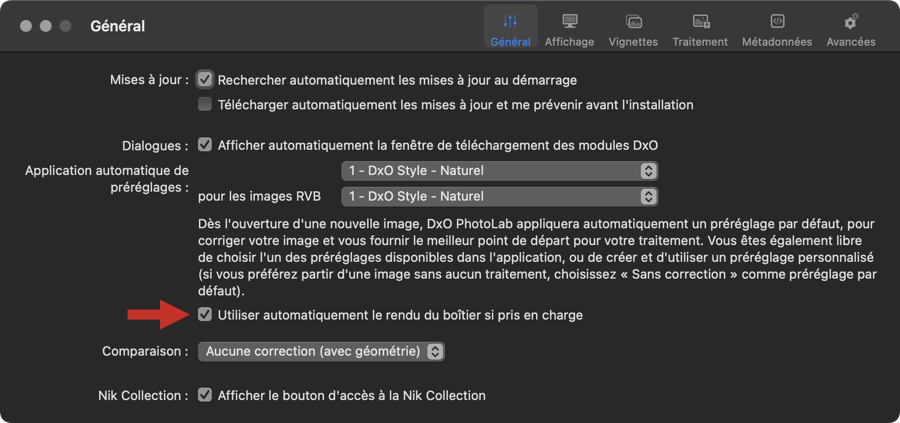Uncheck the Nik Collection access button option

[x=205, y=395]
